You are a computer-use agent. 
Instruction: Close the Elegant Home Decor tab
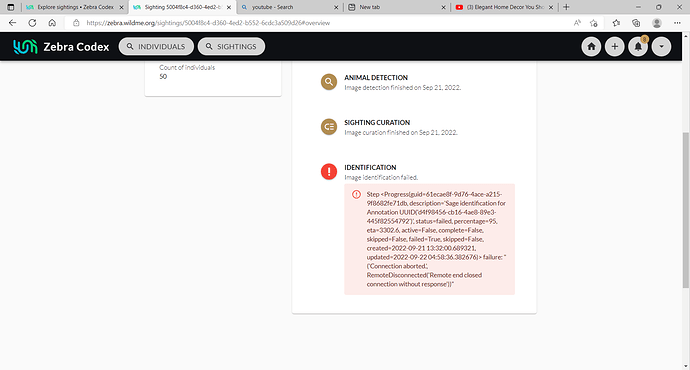coord(551,7)
